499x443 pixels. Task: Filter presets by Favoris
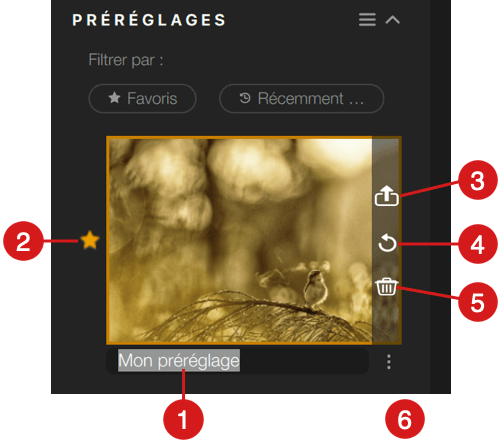(x=142, y=98)
